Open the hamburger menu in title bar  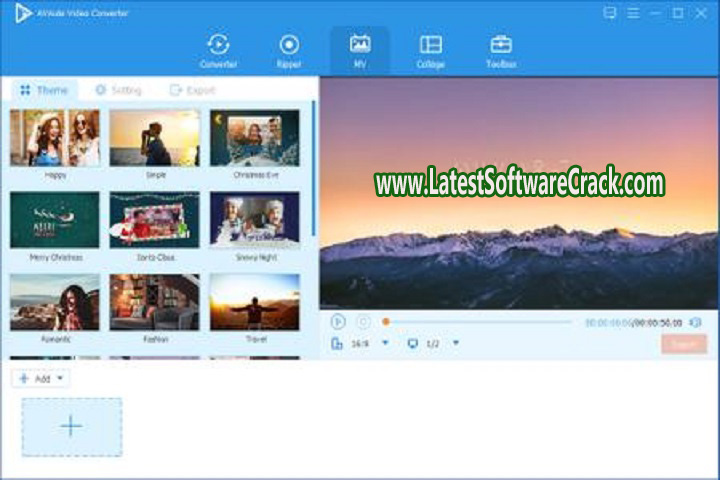(634, 13)
